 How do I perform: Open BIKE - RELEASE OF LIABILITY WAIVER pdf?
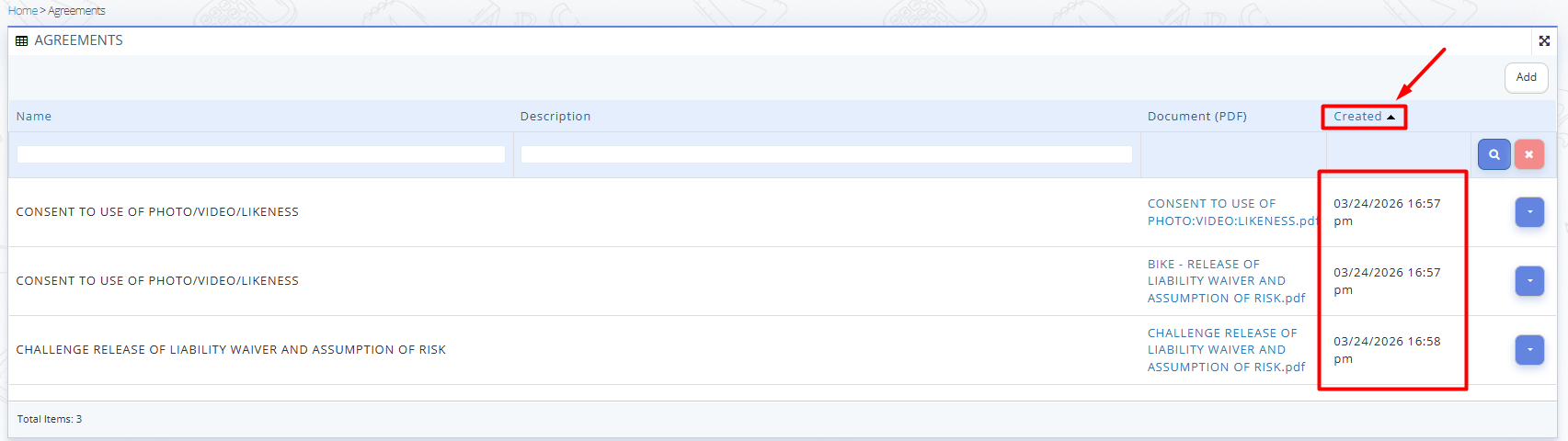(1216, 281)
